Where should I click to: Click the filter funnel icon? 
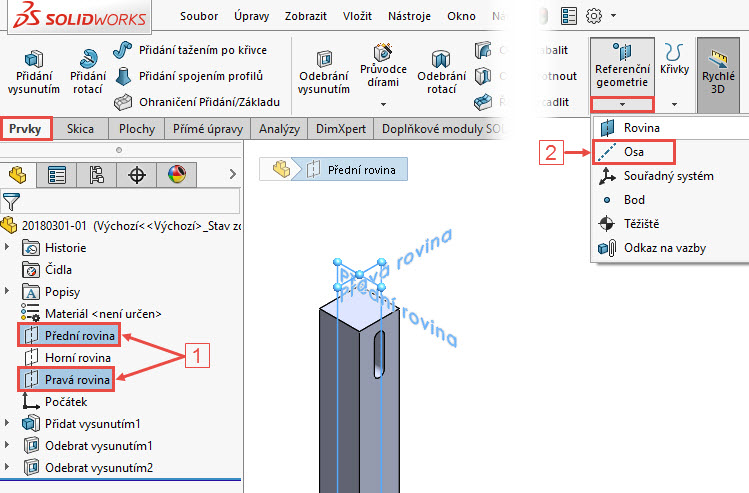pos(11,202)
